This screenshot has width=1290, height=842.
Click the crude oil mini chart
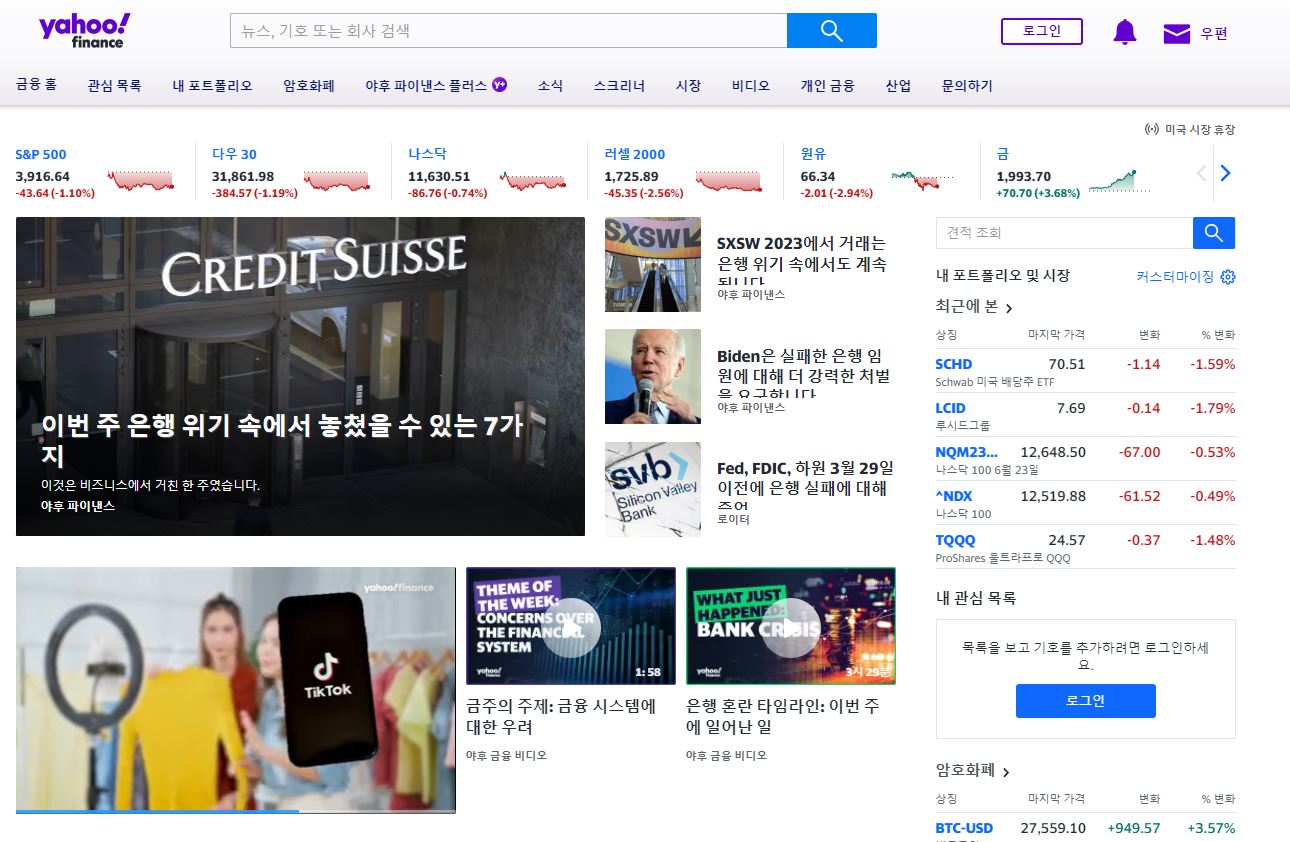point(923,181)
